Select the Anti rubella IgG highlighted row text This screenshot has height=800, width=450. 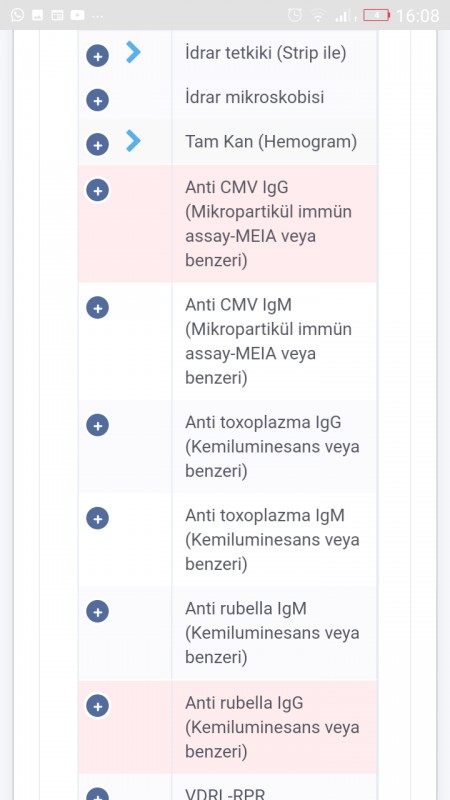click(272, 727)
